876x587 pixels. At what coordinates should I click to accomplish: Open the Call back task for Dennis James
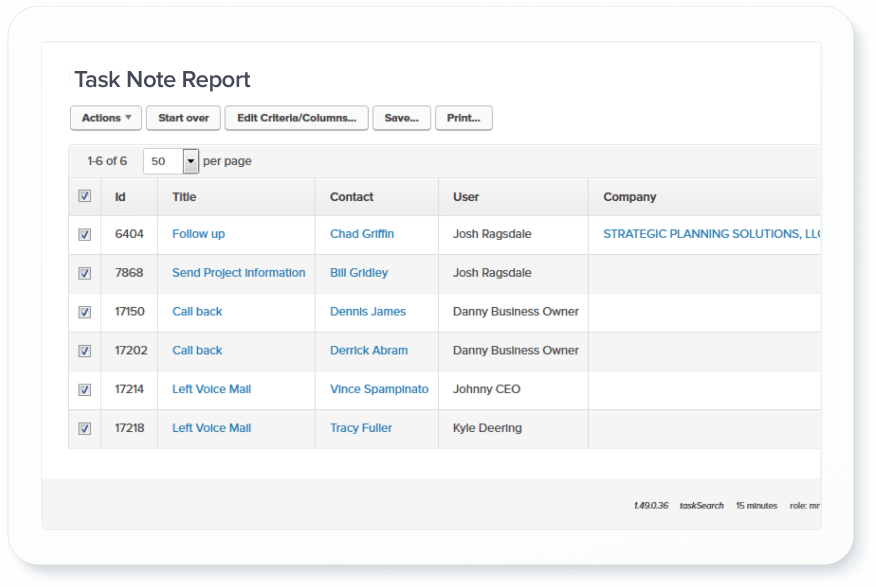tap(197, 311)
